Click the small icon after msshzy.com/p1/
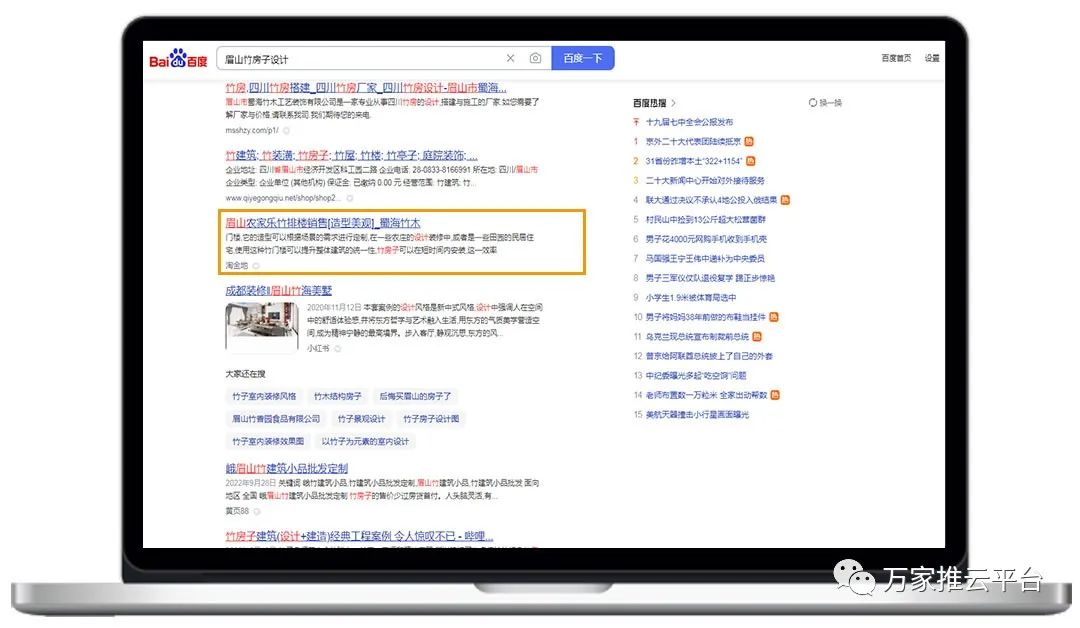The height and width of the screenshot is (628, 1080). 286,130
